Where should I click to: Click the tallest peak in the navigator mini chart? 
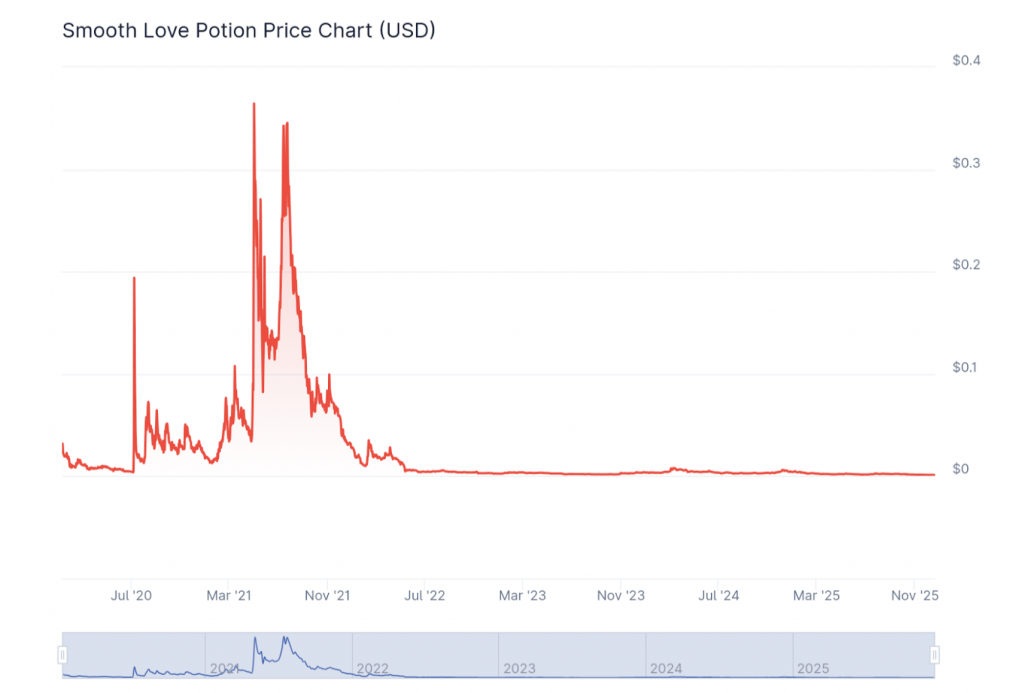coord(255,638)
